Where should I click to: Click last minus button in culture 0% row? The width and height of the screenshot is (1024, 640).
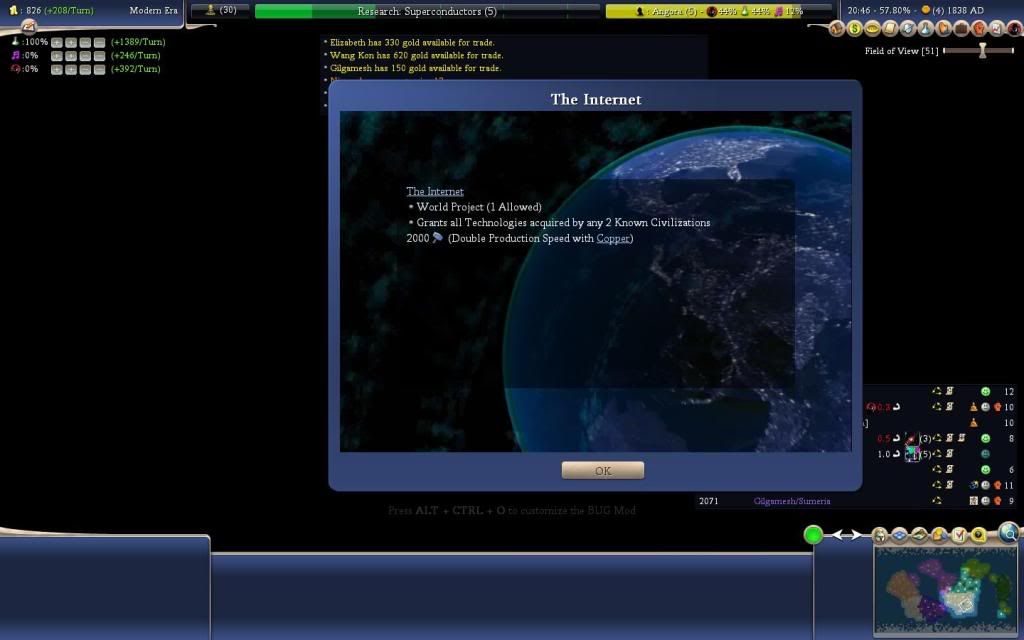point(99,56)
